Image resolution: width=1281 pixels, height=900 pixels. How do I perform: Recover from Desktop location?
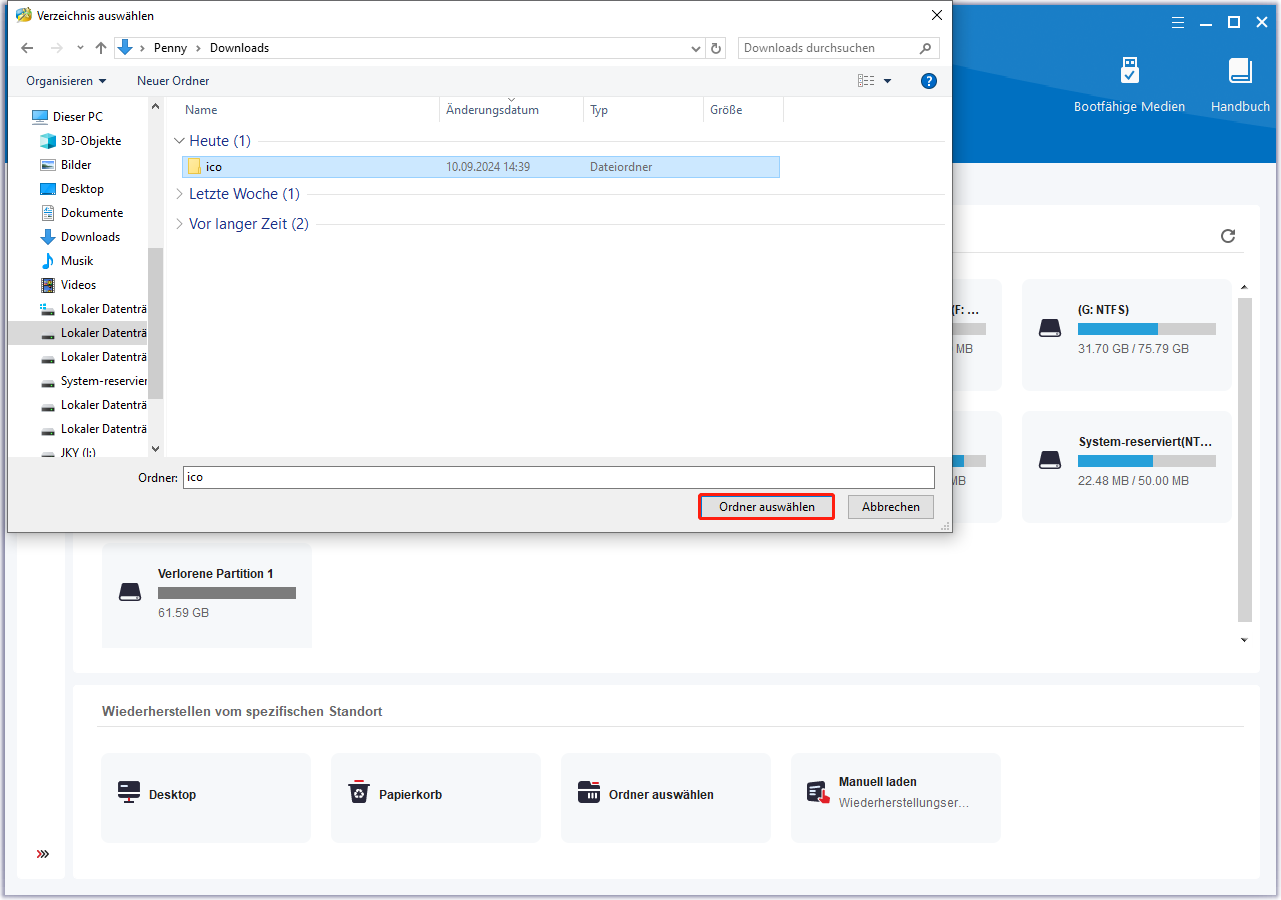(x=206, y=797)
